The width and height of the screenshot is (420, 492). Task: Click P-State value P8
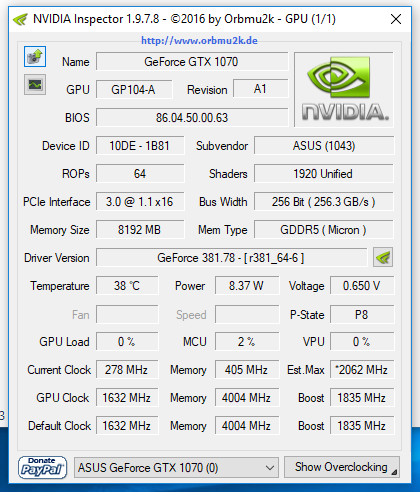point(362,314)
